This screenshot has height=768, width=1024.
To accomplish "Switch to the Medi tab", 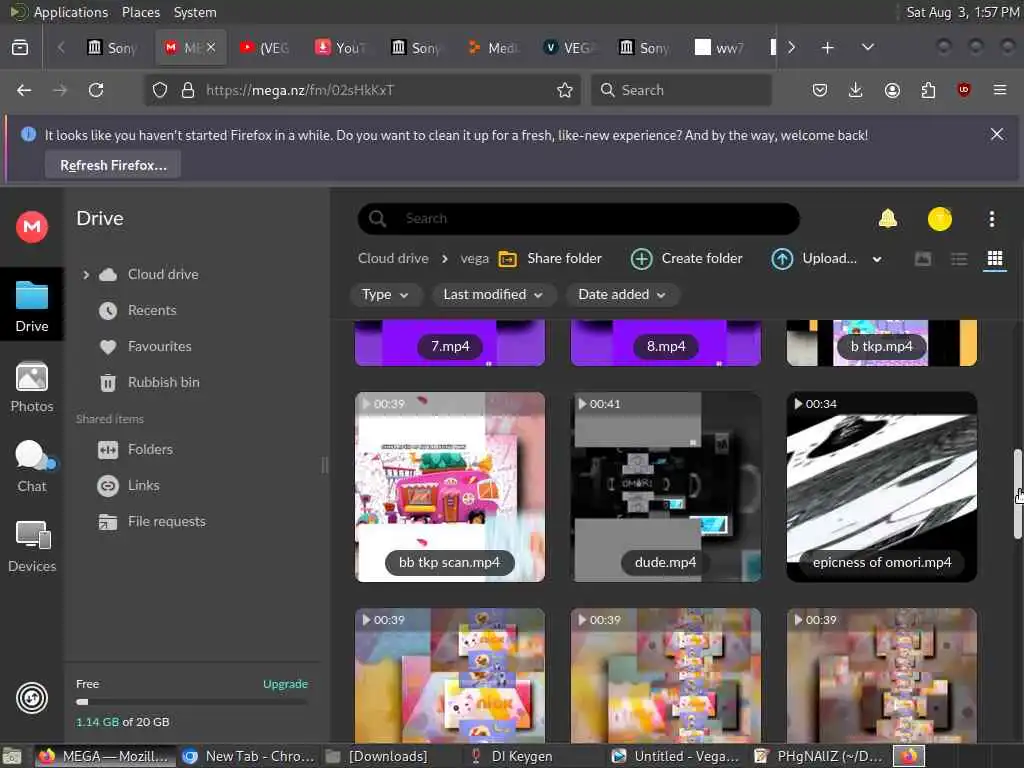I will (x=493, y=48).
